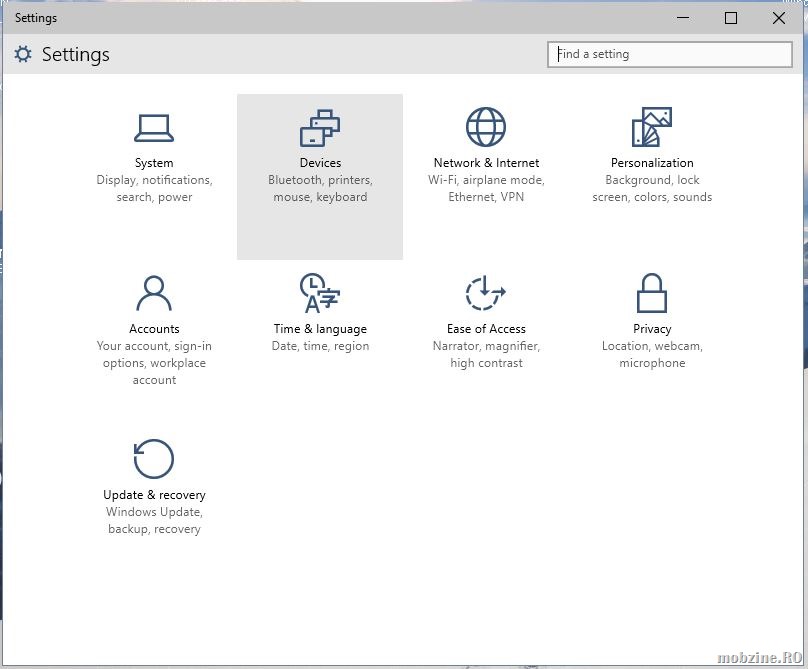Click 'Date, time, region' description
This screenshot has width=808, height=669.
[321, 346]
